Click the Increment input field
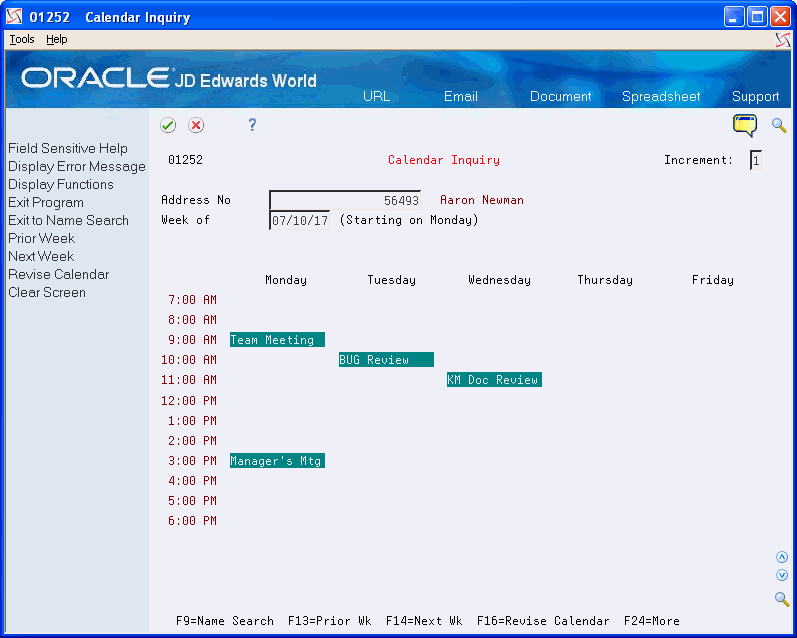Viewport: 797px width, 638px height. pyautogui.click(x=756, y=161)
